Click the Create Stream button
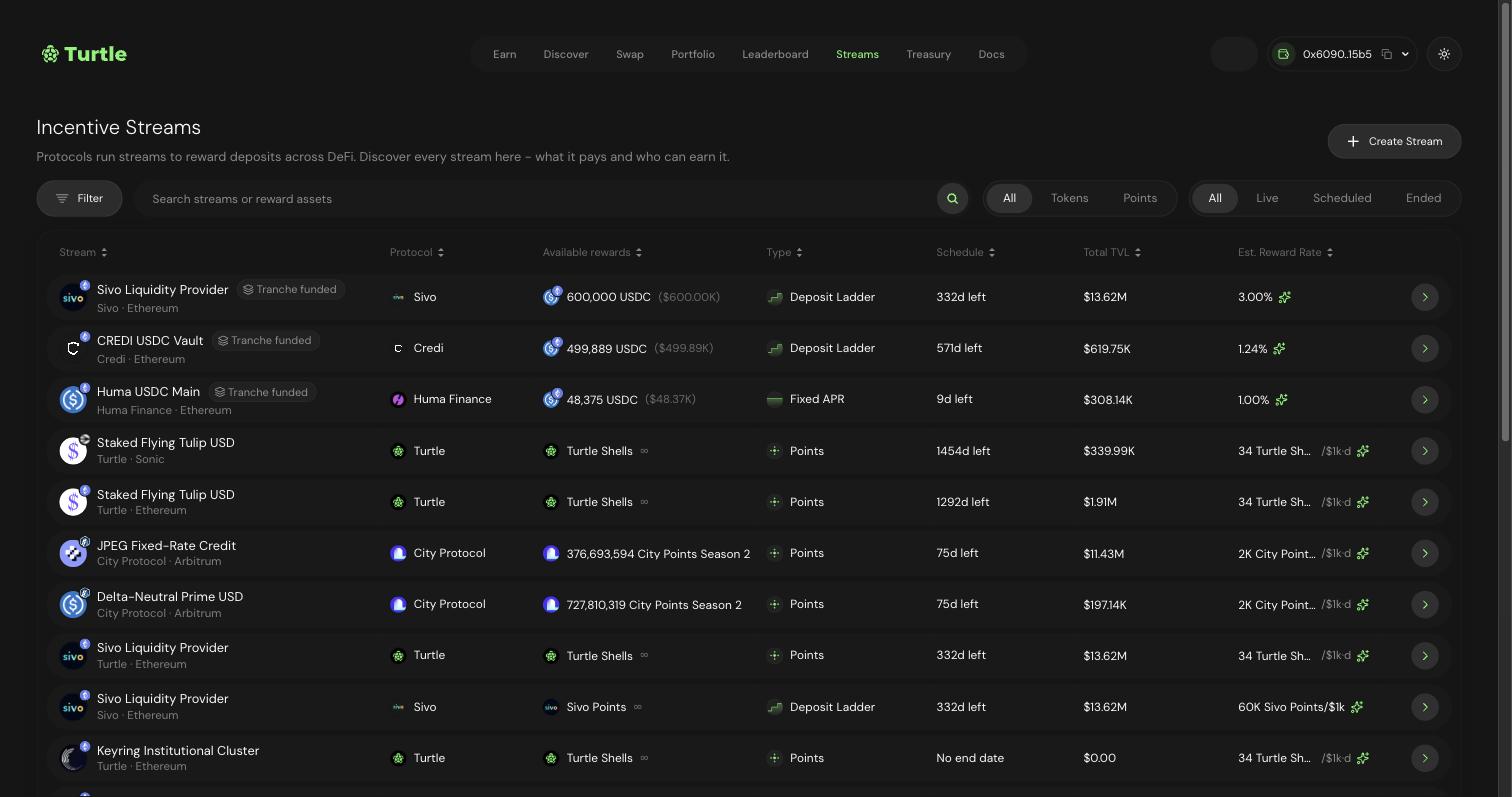 point(1394,141)
